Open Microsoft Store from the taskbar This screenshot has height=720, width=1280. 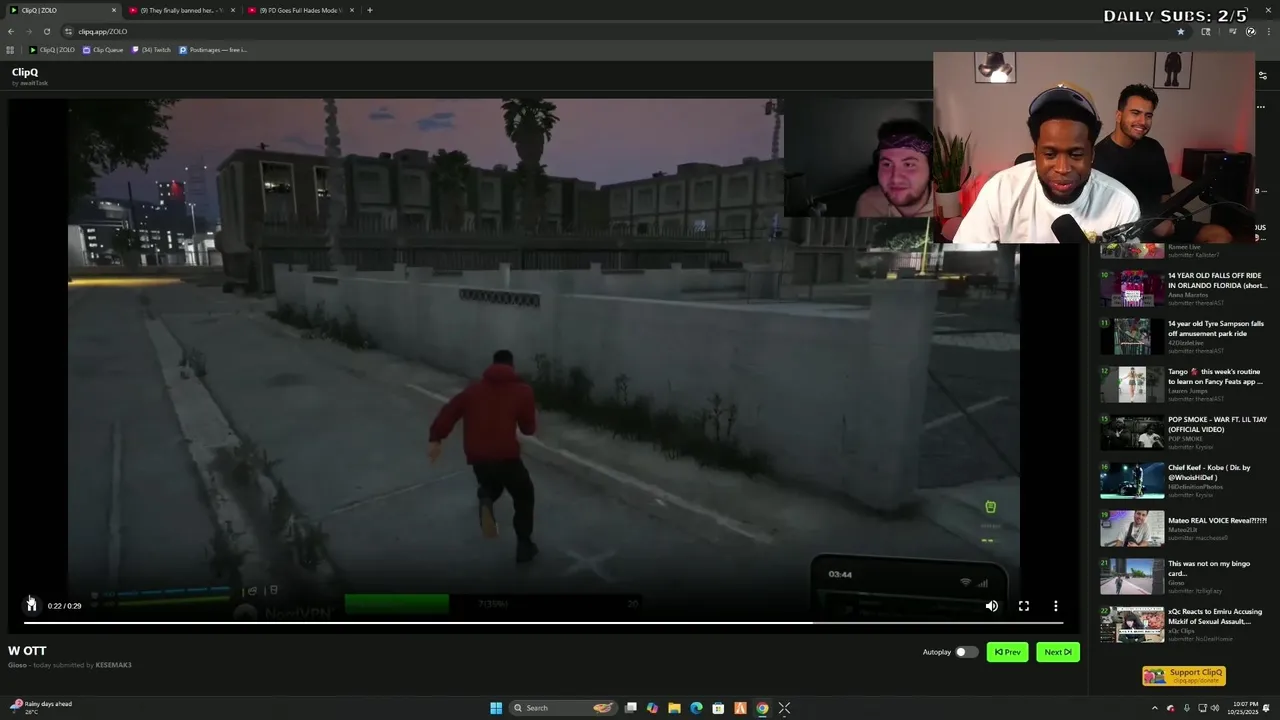click(x=718, y=708)
